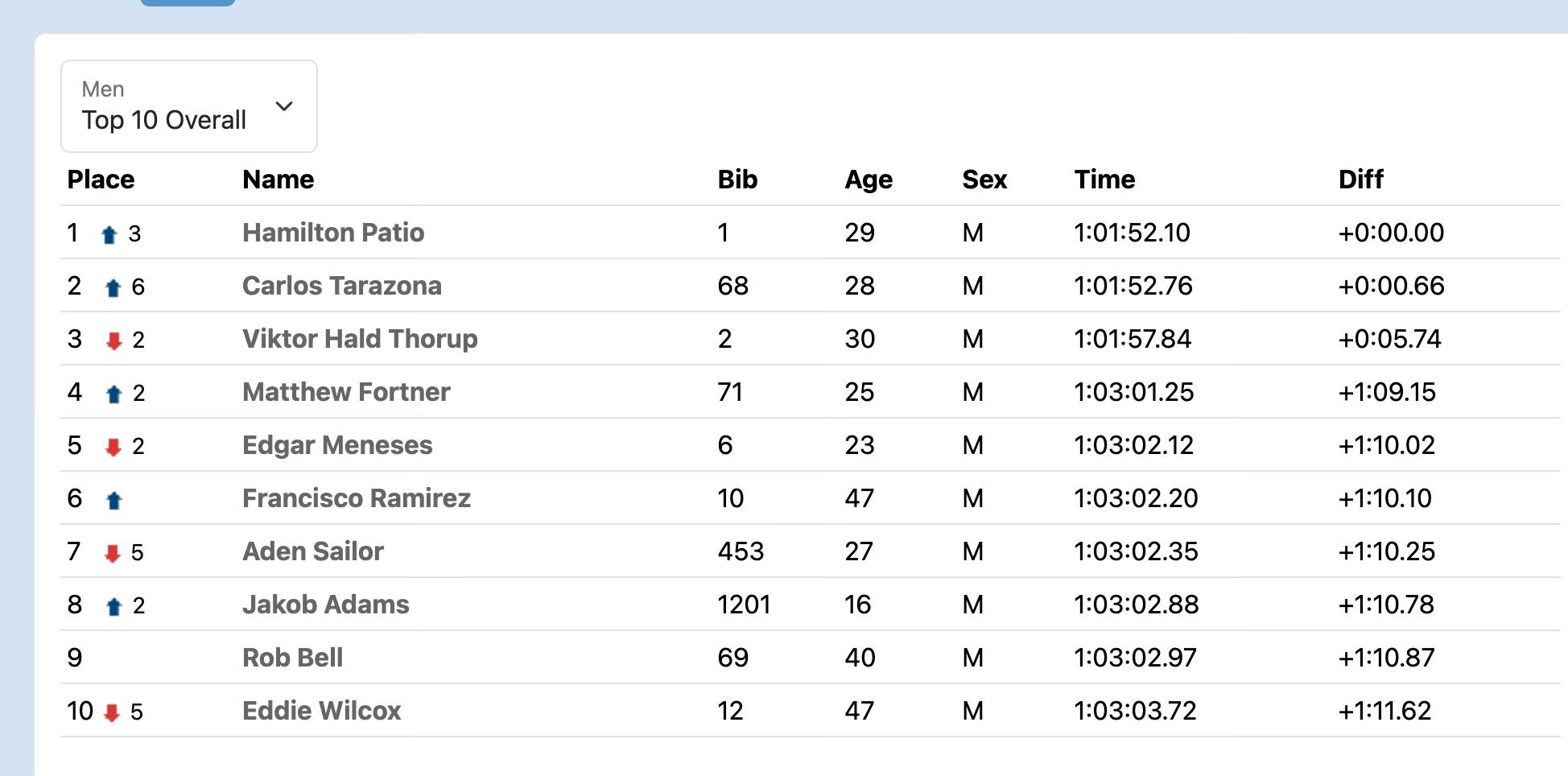Click the Place column header
This screenshot has width=1568, height=776.
pyautogui.click(x=101, y=180)
